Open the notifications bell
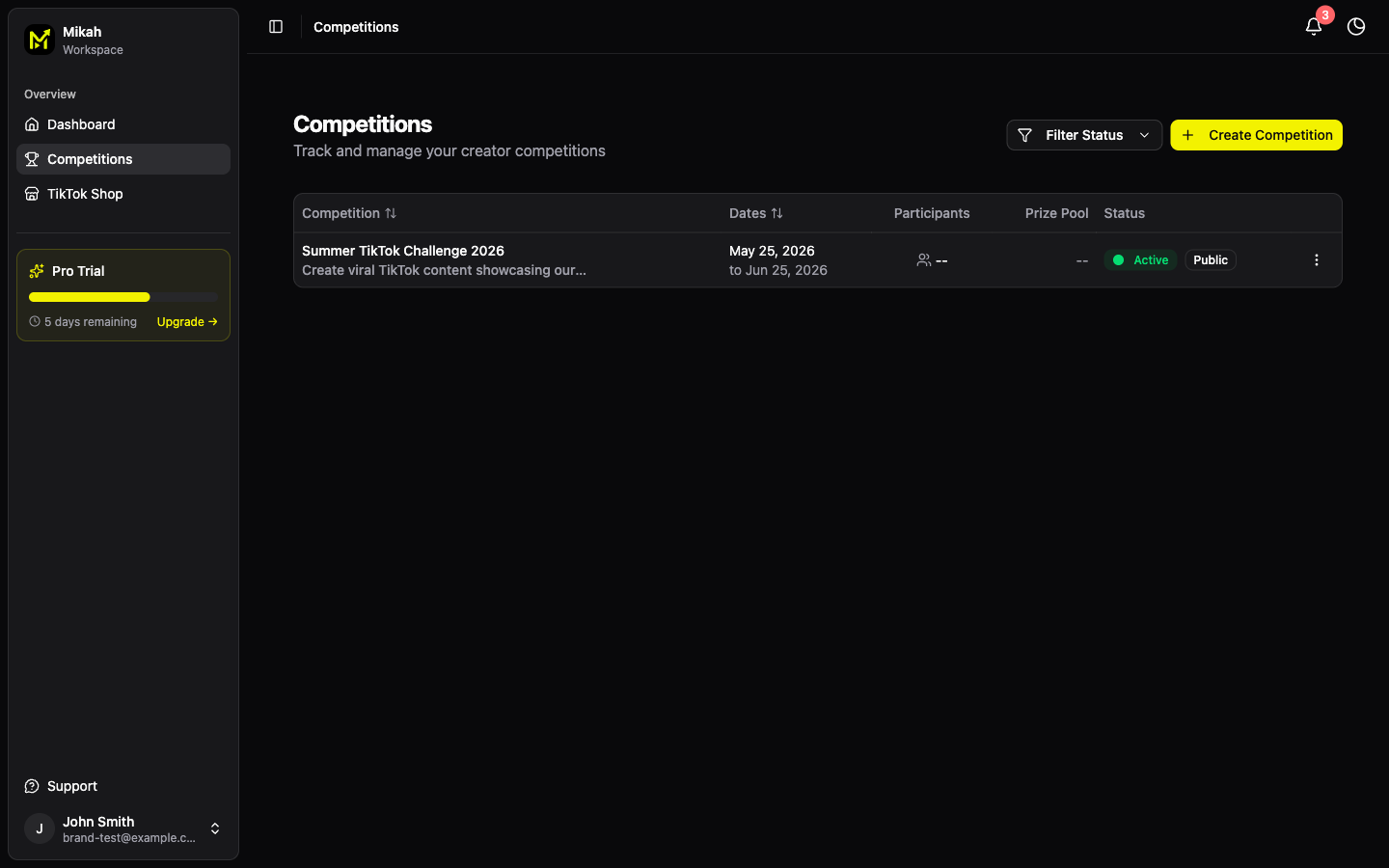The image size is (1389, 868). click(x=1314, y=27)
